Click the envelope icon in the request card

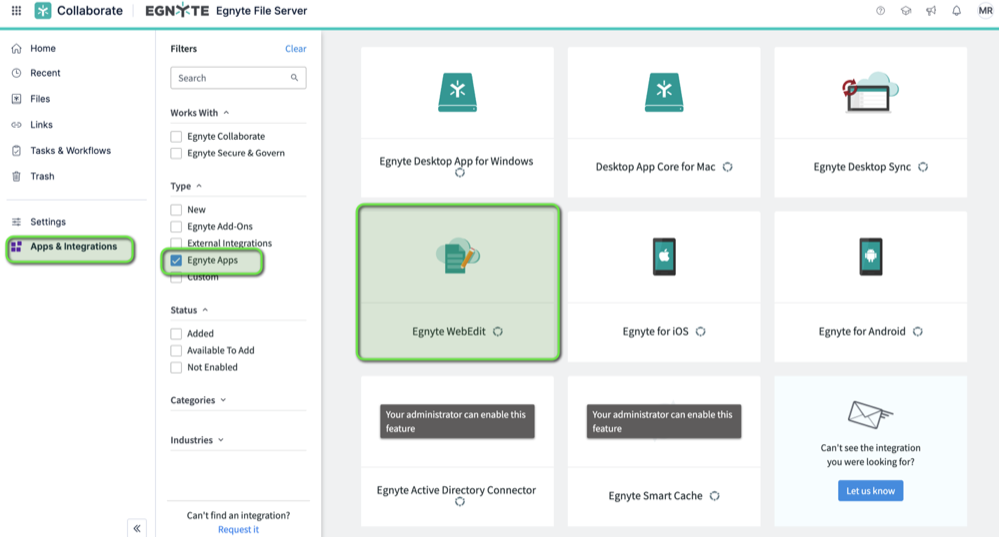(870, 414)
